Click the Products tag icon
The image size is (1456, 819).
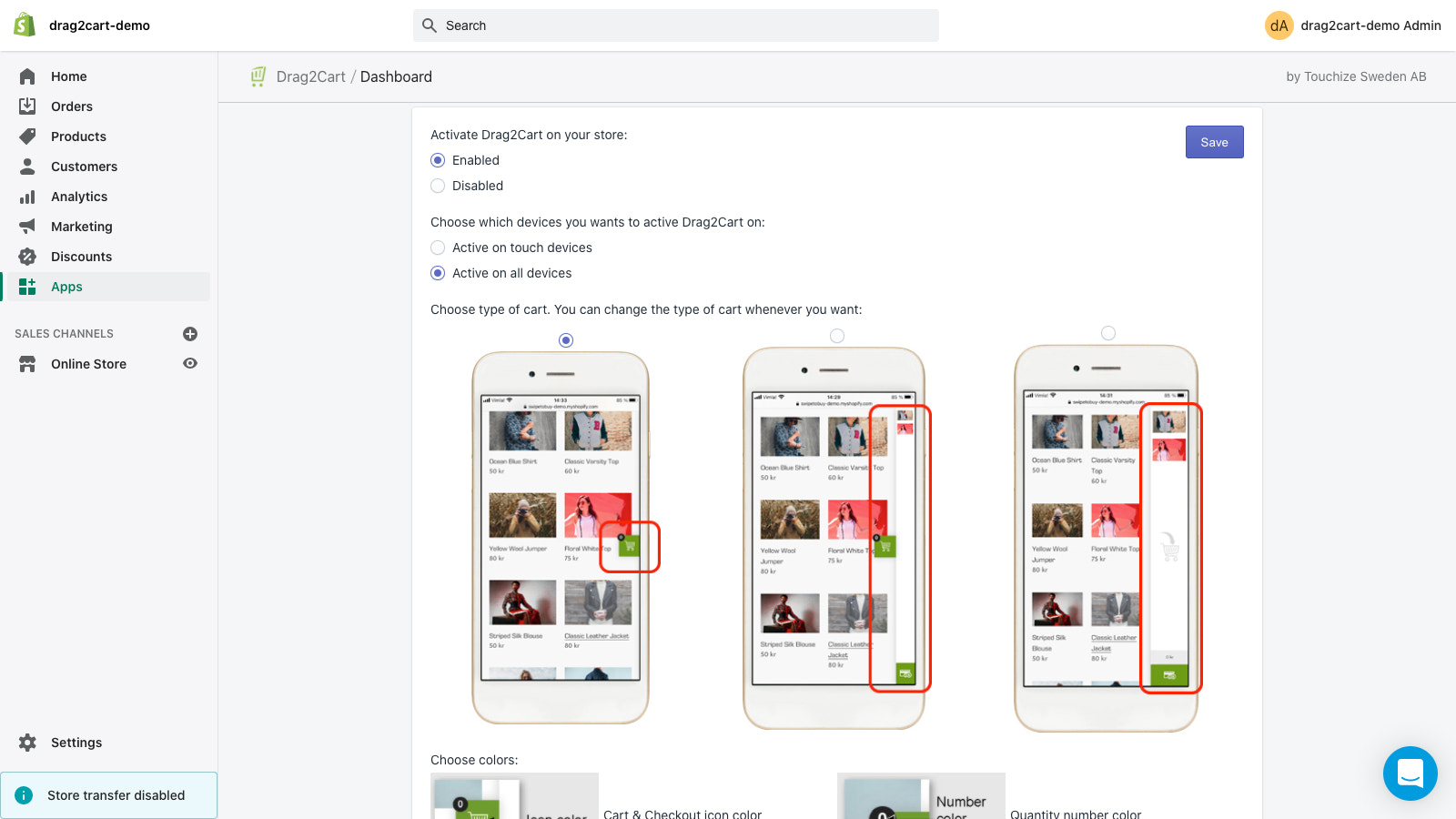point(27,136)
